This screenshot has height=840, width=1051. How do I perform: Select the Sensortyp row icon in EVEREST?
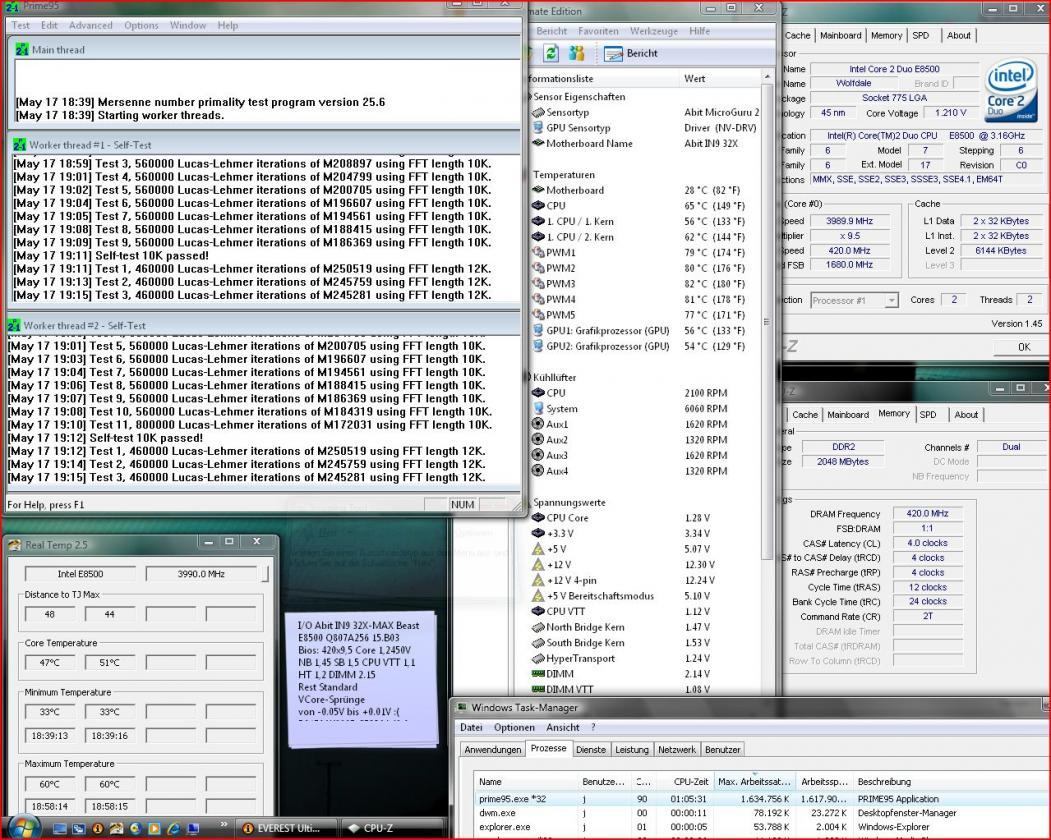(x=538, y=113)
